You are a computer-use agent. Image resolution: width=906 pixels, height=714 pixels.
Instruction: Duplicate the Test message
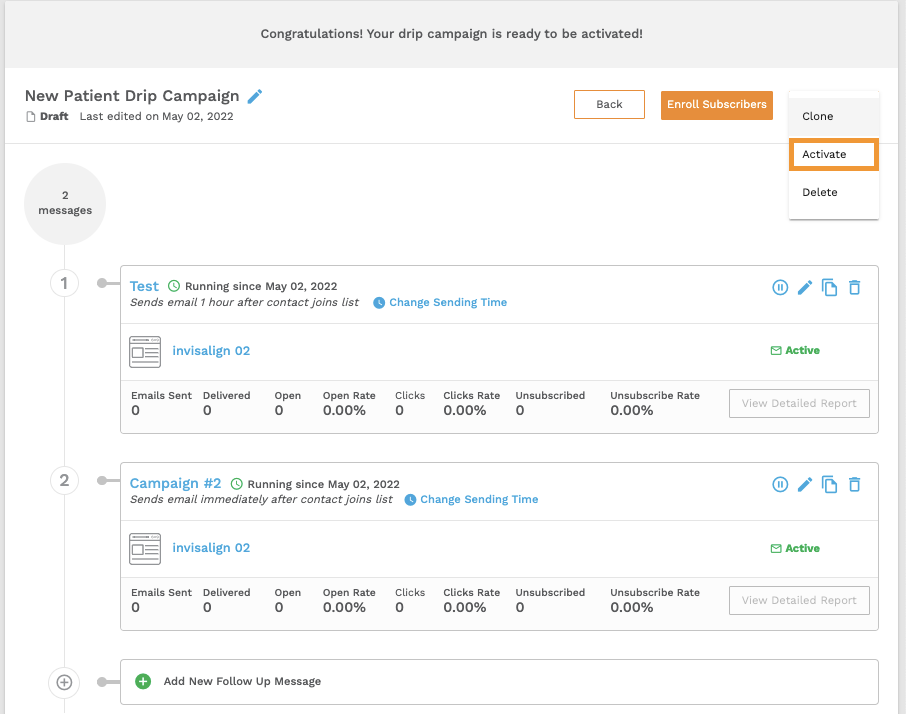click(830, 287)
